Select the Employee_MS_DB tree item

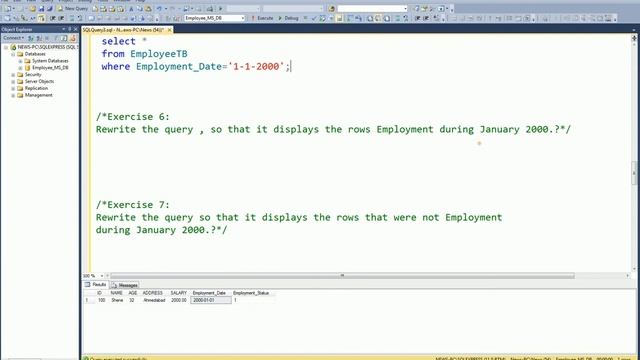(50, 68)
